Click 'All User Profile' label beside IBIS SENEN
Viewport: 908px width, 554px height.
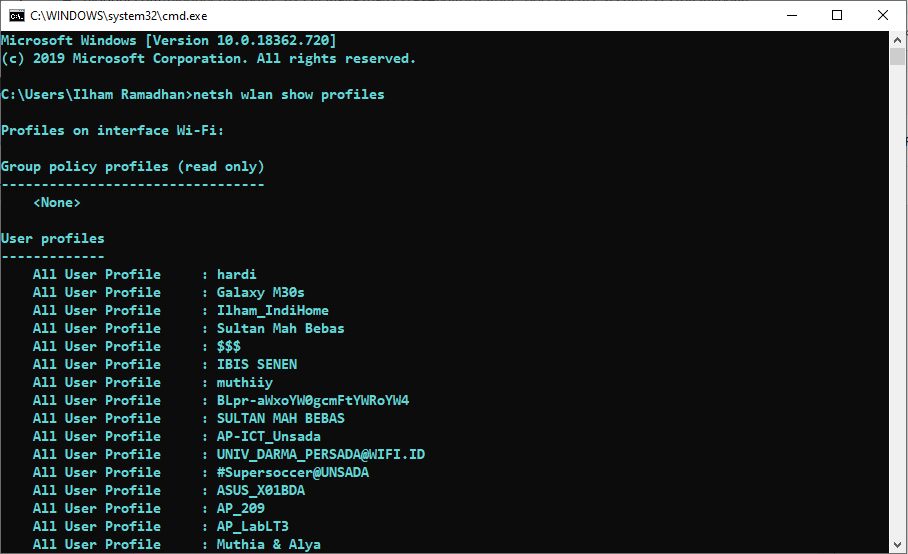tap(97, 364)
